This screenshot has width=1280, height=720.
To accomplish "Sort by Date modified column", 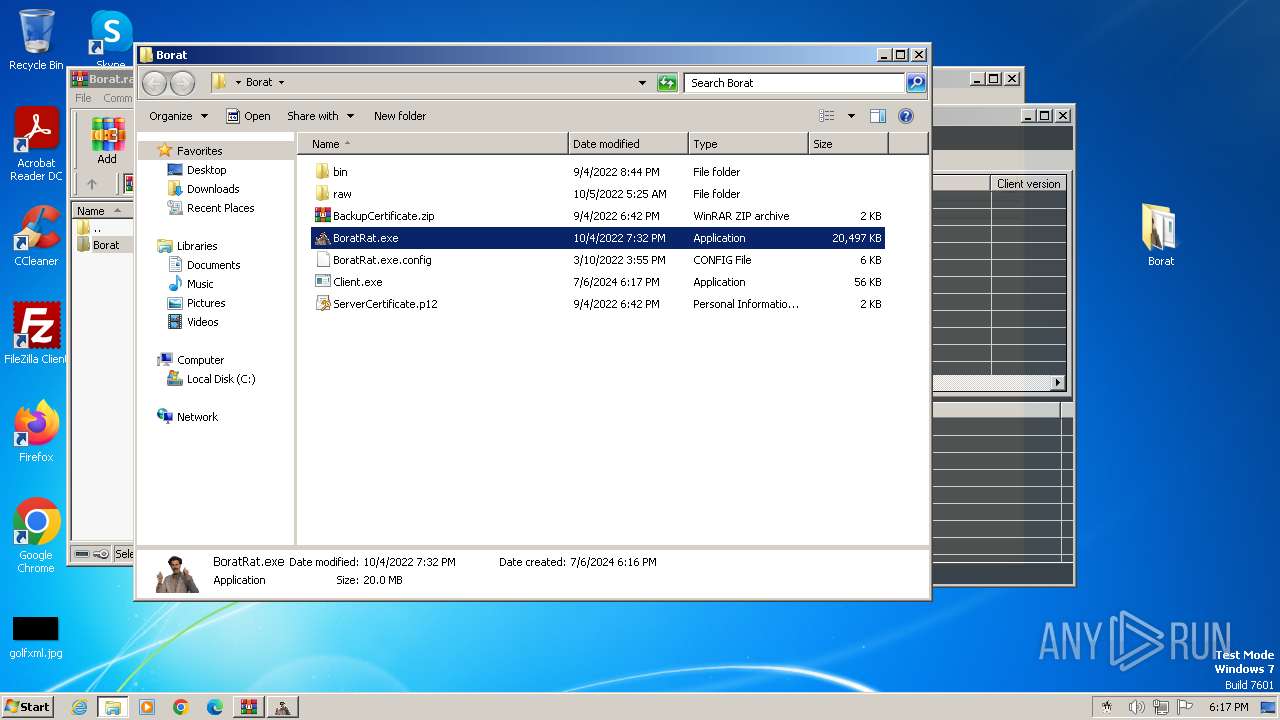I will coord(628,144).
